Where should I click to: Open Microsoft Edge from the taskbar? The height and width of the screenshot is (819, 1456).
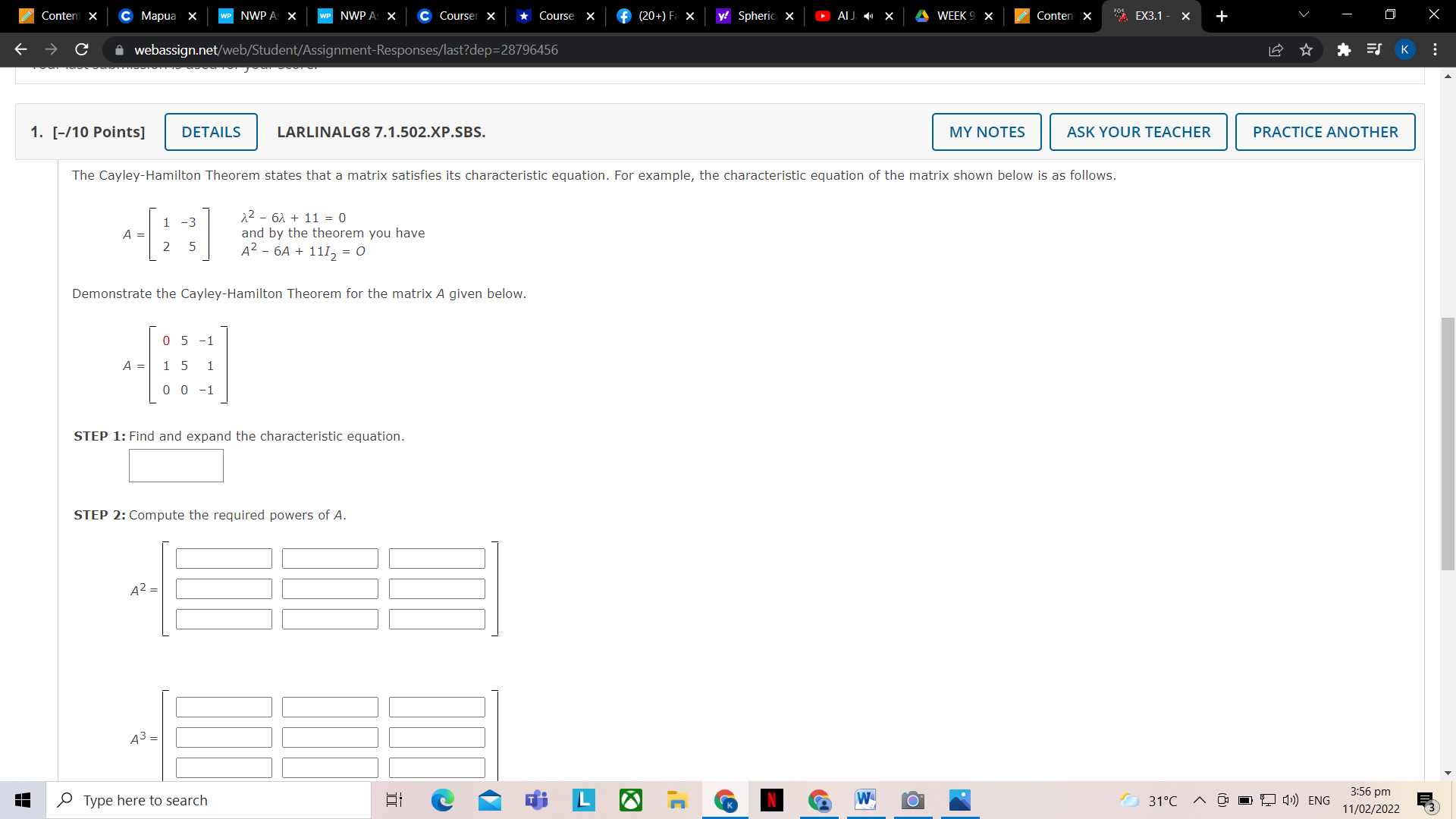[443, 800]
